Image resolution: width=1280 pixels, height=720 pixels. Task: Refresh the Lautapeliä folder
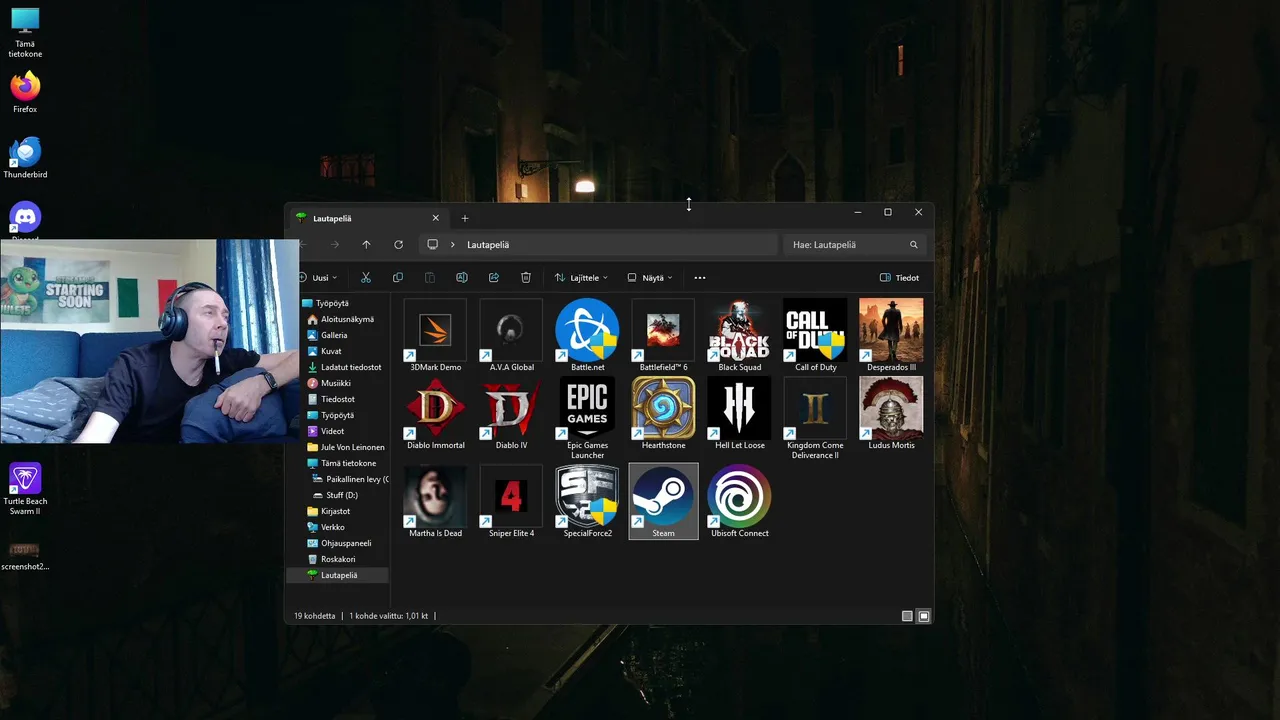[x=398, y=245]
